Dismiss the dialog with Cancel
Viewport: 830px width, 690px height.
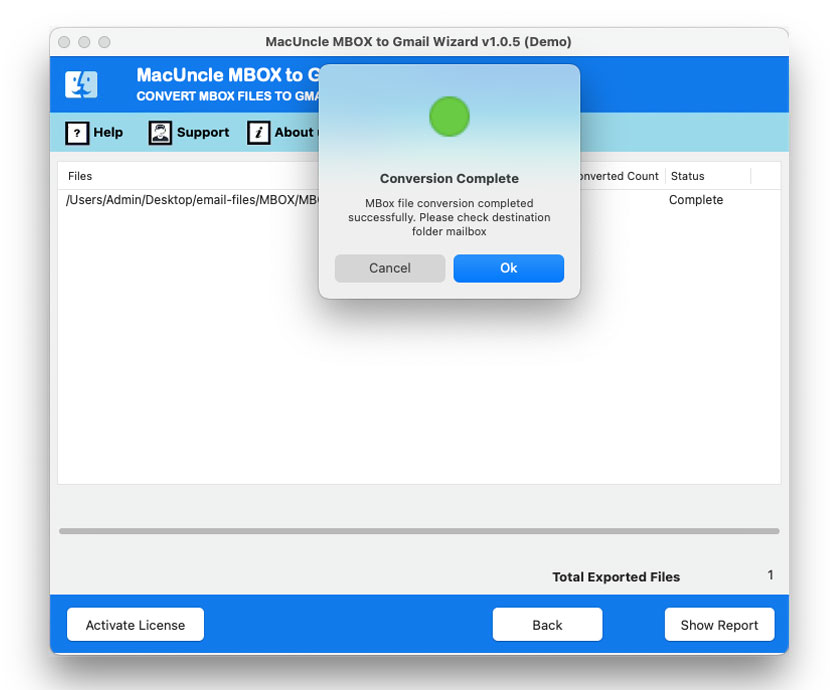tap(390, 268)
